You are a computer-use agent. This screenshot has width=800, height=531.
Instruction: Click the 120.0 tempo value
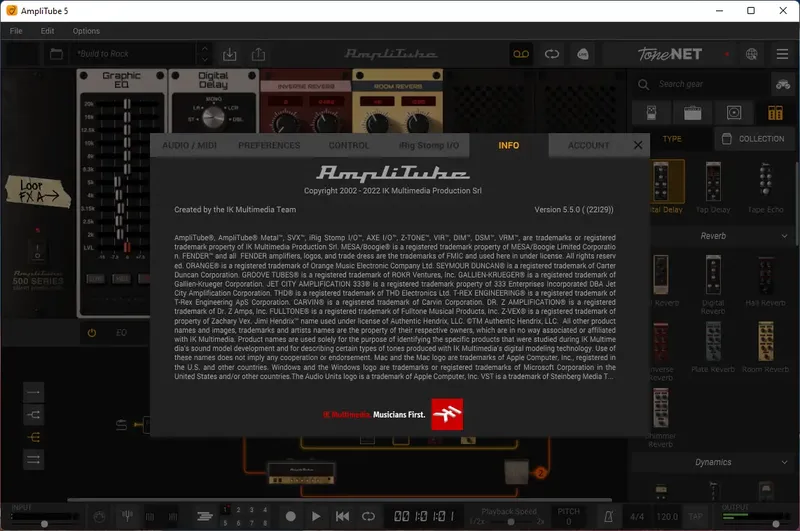point(667,517)
